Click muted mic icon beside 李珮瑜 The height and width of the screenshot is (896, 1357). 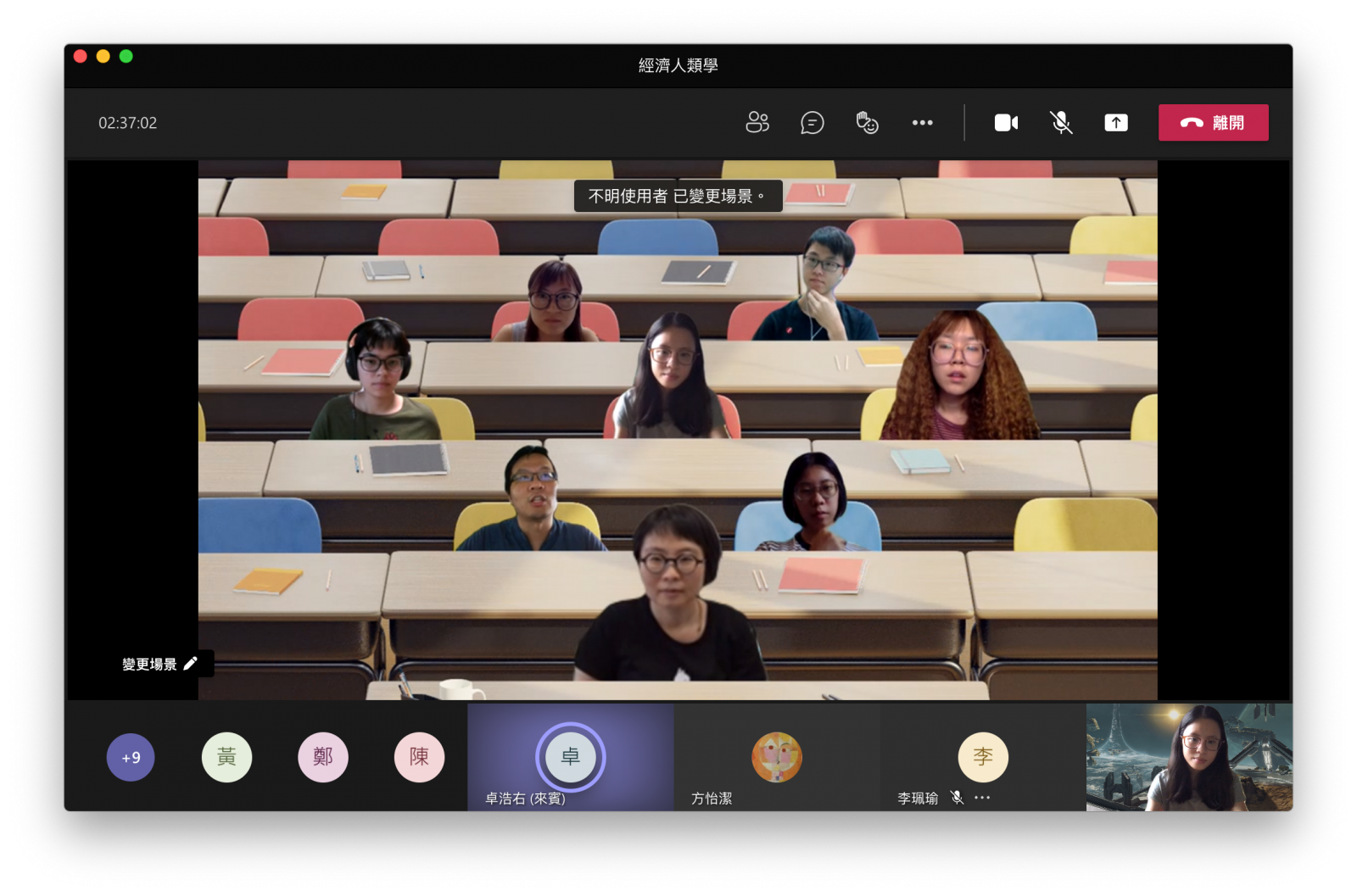coord(957,798)
